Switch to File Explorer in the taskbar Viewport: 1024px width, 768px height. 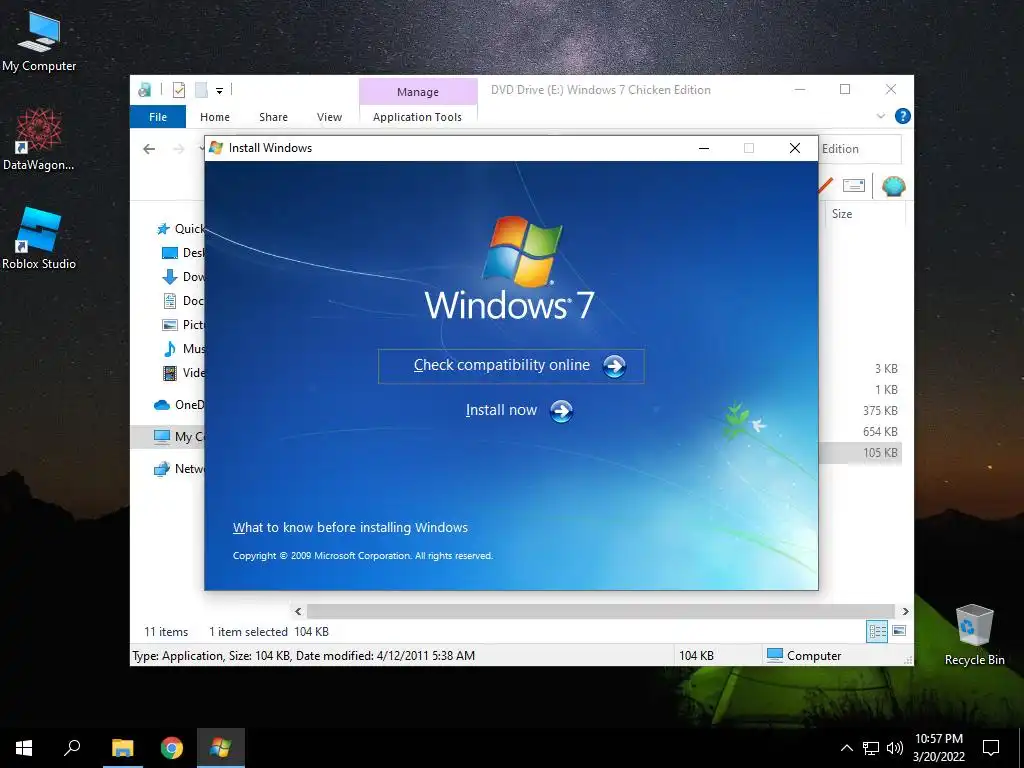tap(122, 748)
